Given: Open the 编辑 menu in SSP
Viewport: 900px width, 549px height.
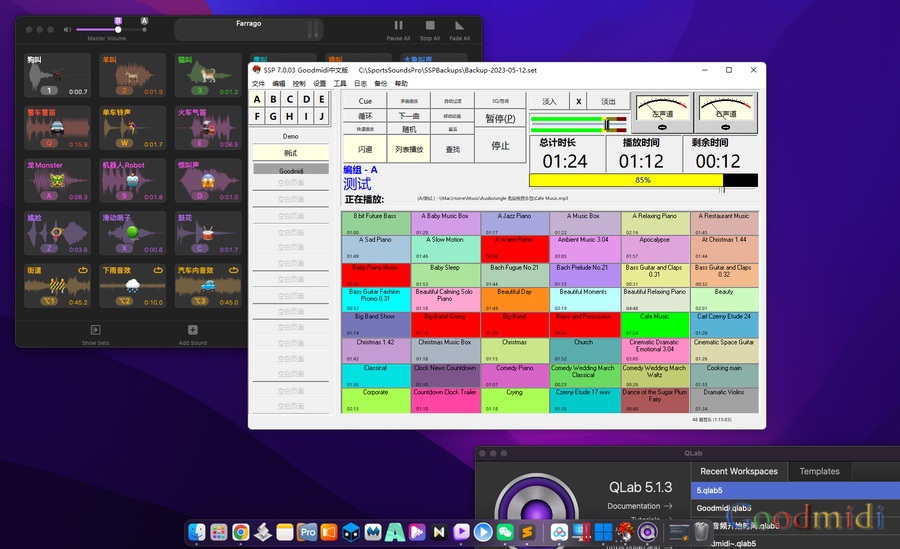Looking at the screenshot, I should tap(278, 84).
